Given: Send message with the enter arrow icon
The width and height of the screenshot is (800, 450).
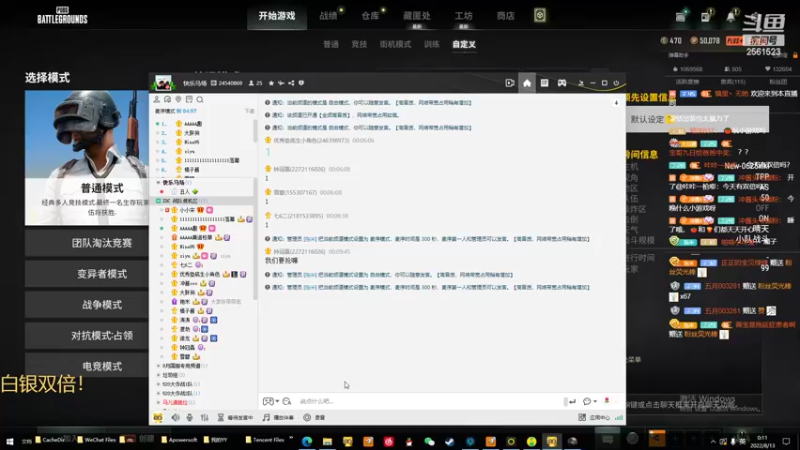Looking at the screenshot, I should [x=572, y=402].
